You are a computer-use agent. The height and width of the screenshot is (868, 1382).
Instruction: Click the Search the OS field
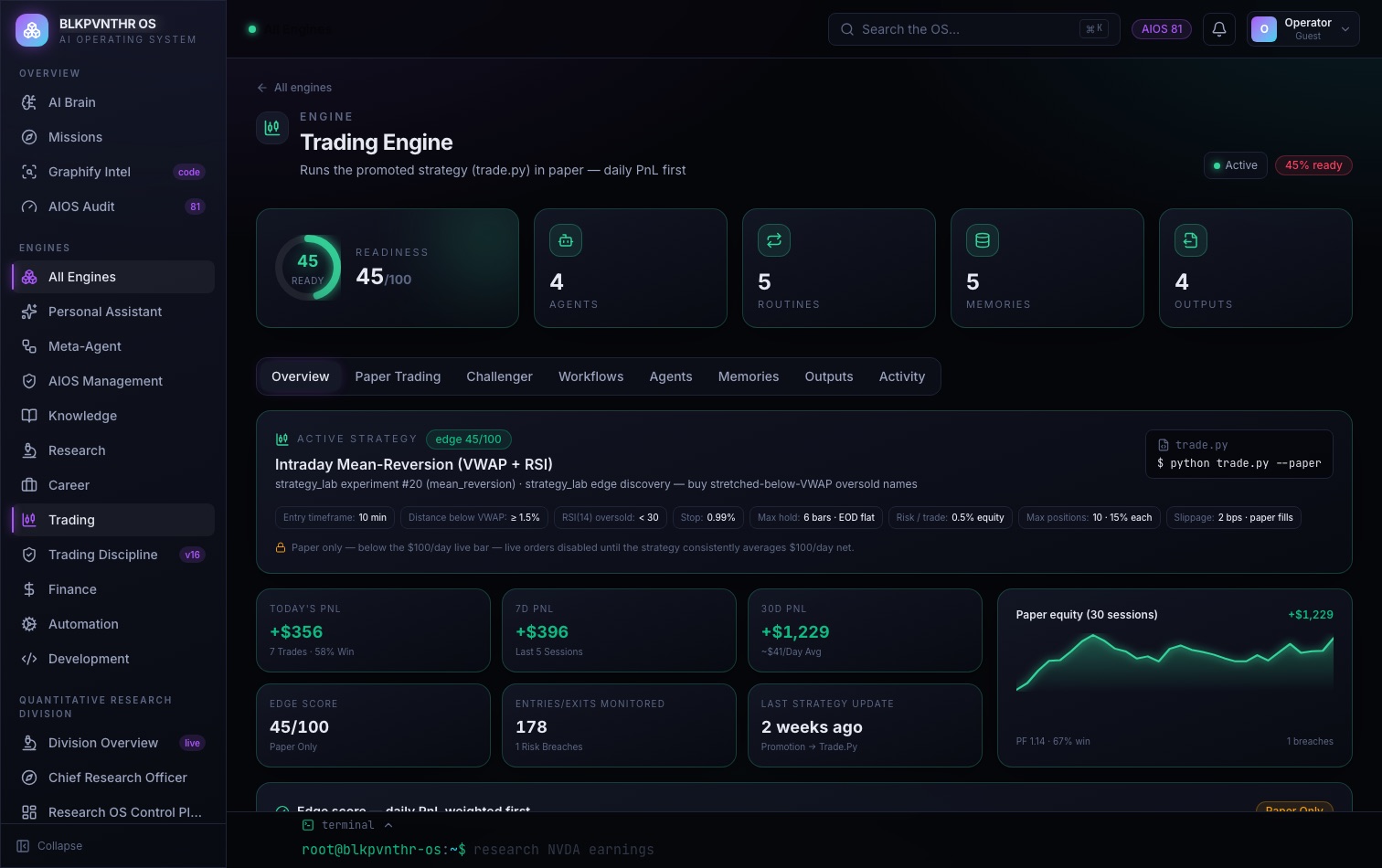pyautogui.click(x=974, y=29)
